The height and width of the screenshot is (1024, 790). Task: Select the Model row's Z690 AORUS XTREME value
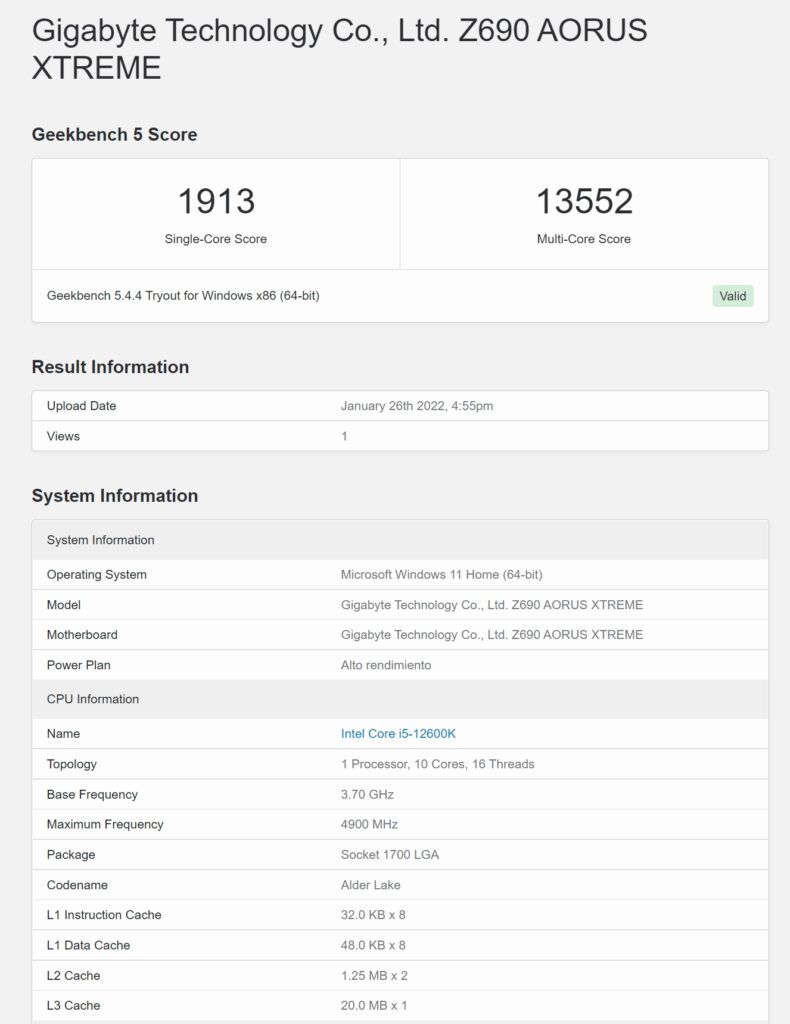[x=492, y=605]
